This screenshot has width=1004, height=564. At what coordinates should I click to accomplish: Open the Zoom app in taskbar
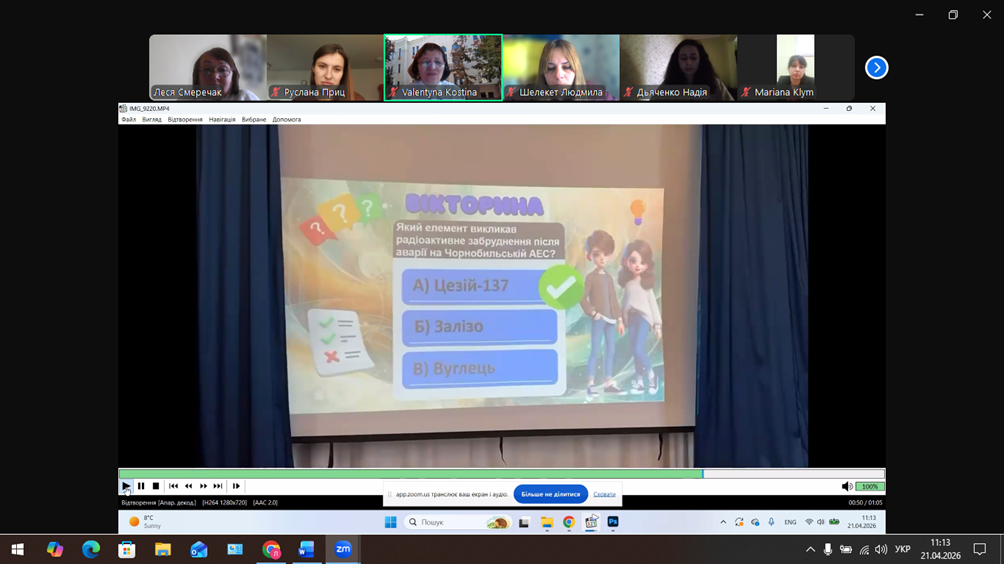click(343, 549)
